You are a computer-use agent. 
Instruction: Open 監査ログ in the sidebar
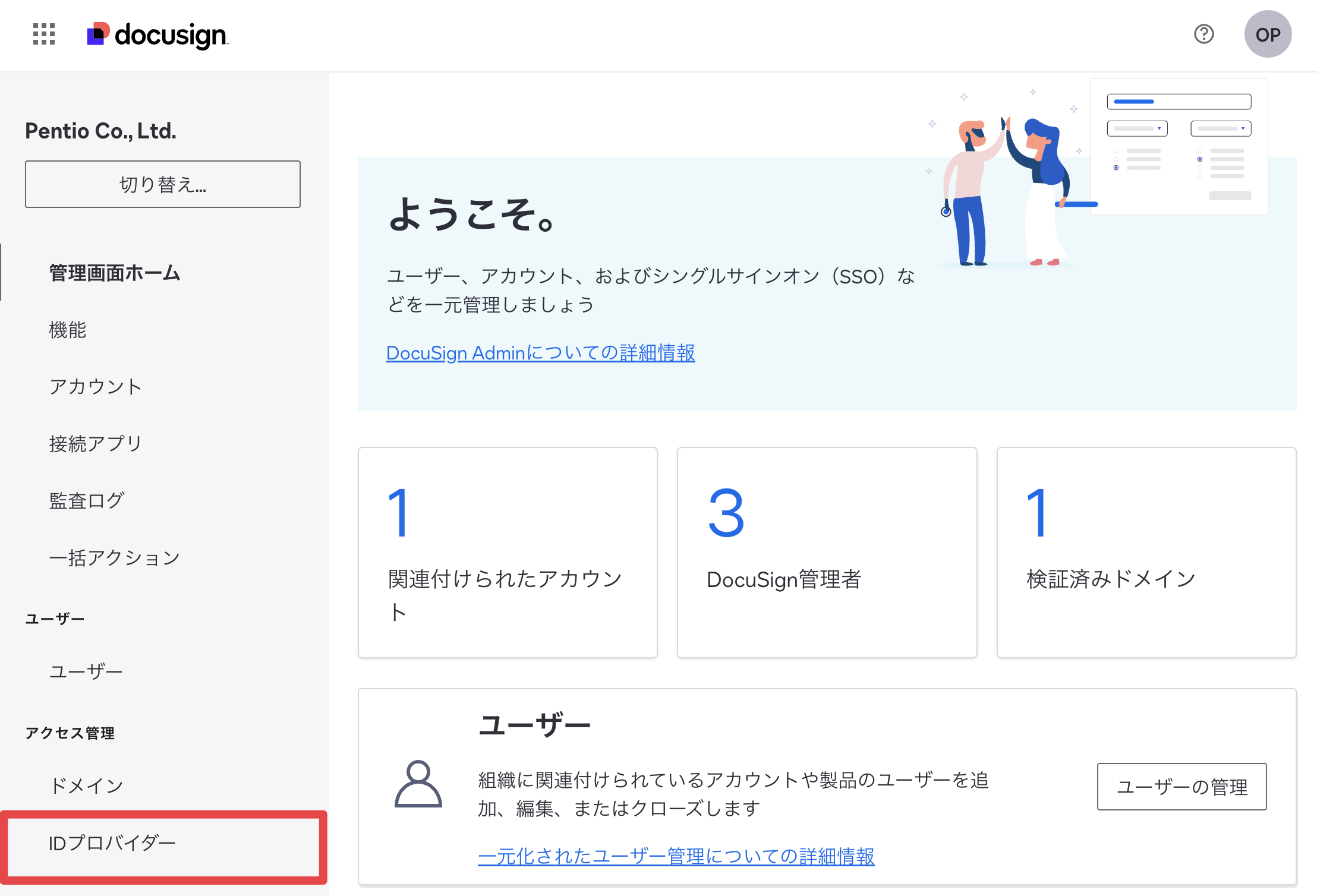87,500
